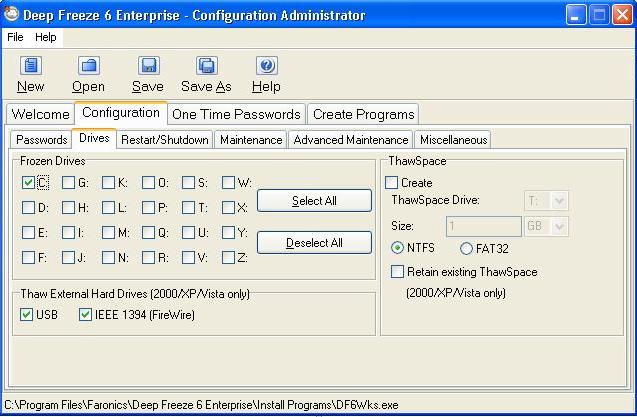The width and height of the screenshot is (637, 417).
Task: Select the NTFS radio button
Action: (397, 248)
